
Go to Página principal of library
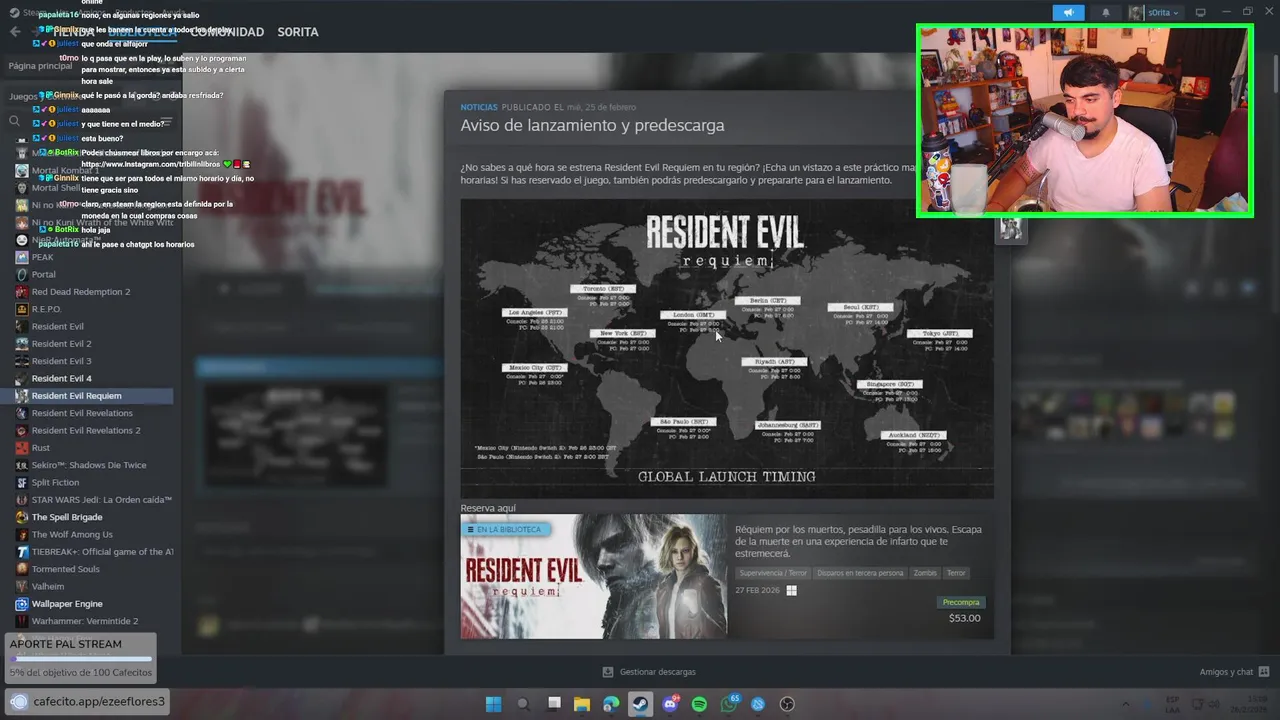(x=40, y=66)
